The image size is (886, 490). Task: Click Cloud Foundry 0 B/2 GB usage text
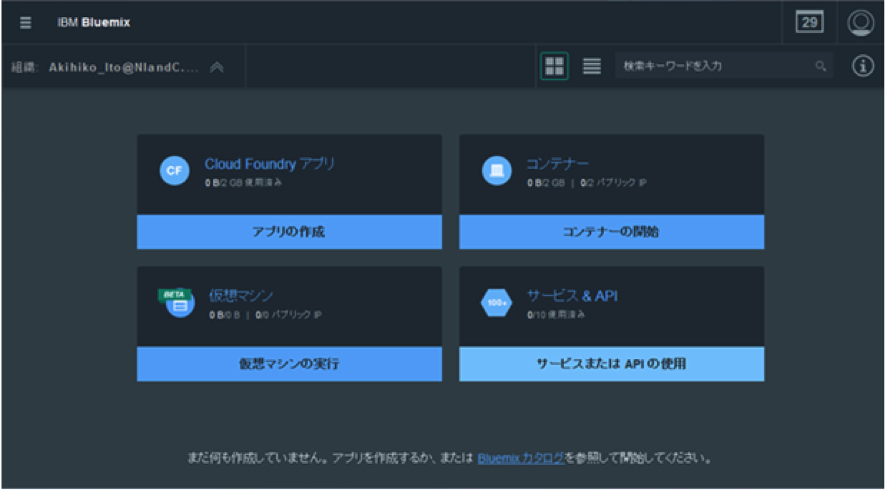[244, 183]
